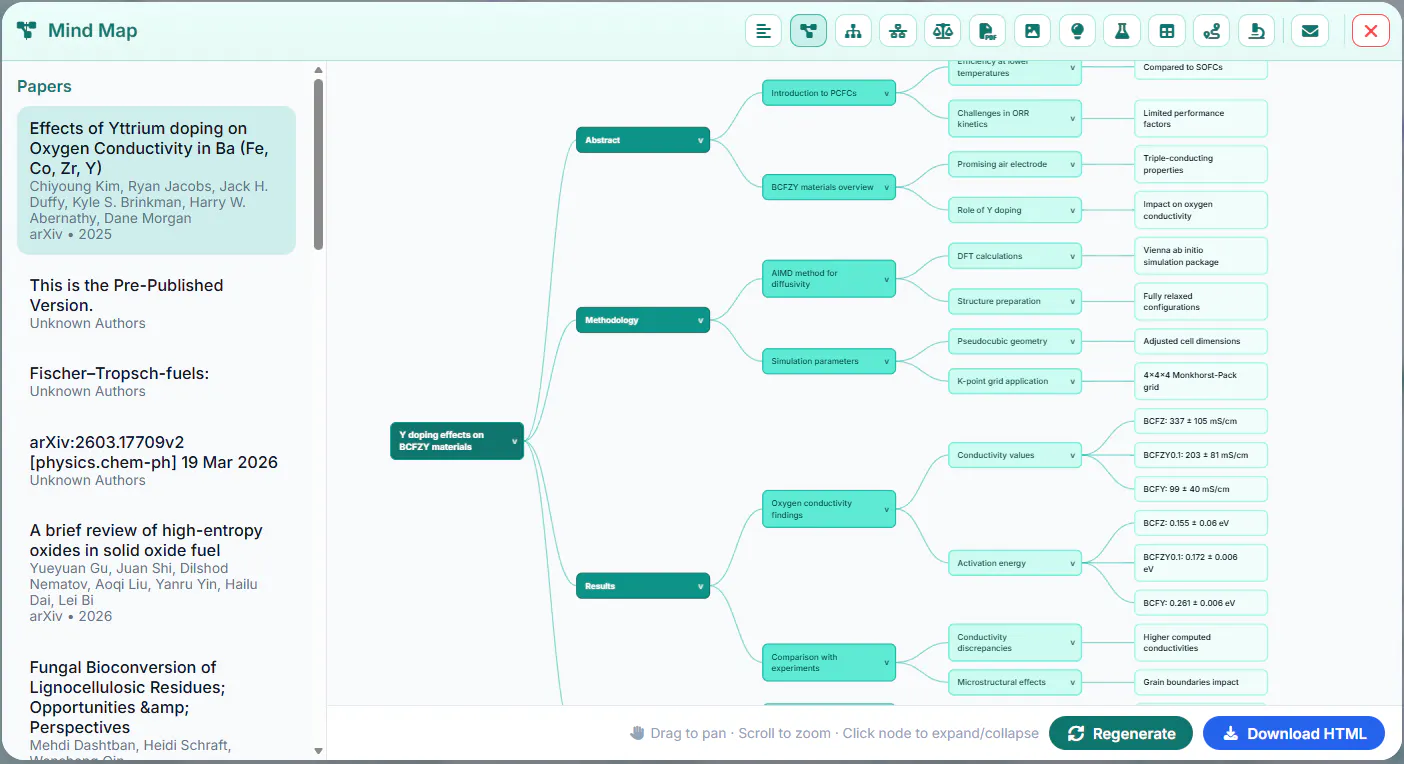Collapse the Methodology node chevron
Screen dimensions: 1404x764
700,320
